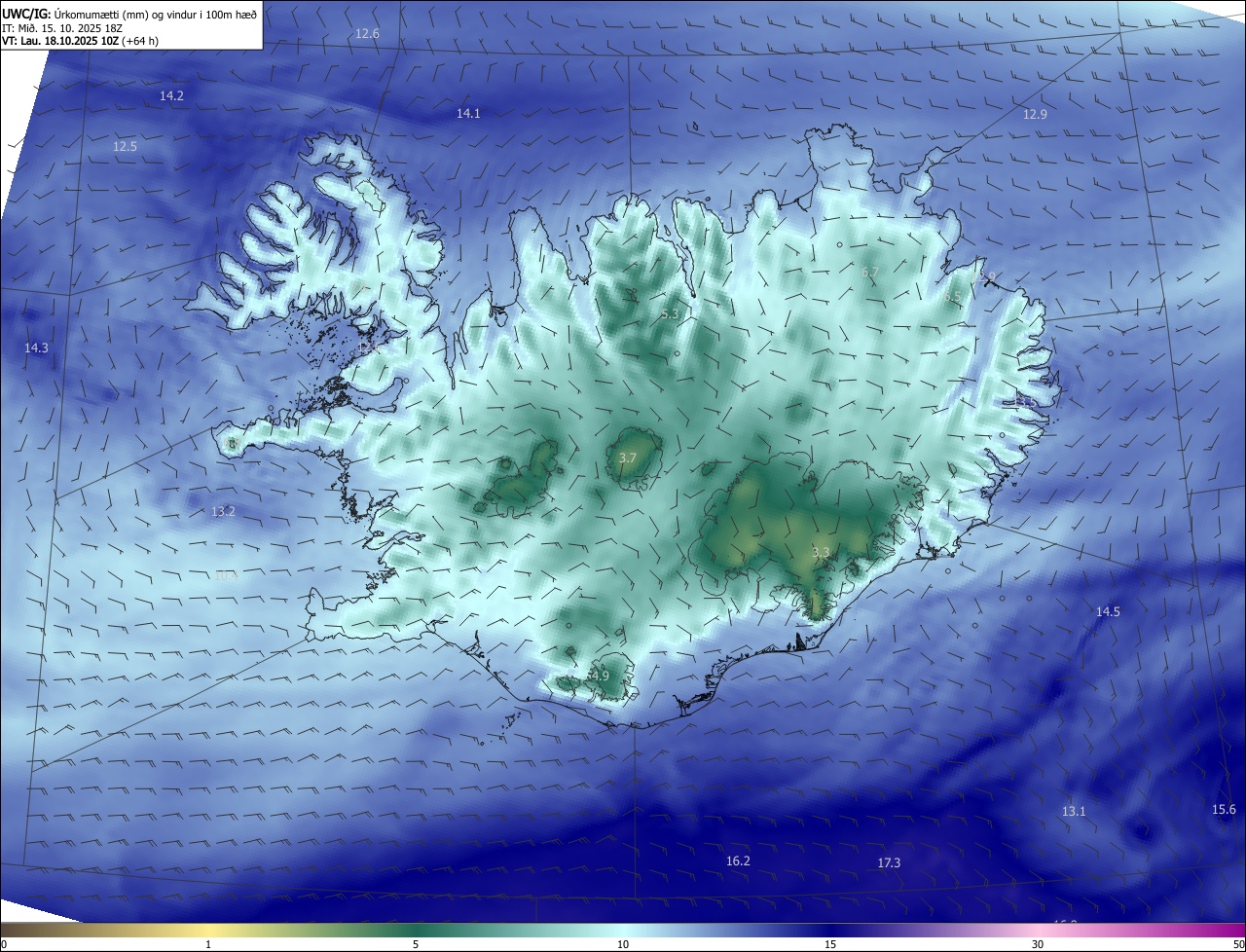Click the 13.2 value on the map
The height and width of the screenshot is (952, 1246).
[x=223, y=511]
